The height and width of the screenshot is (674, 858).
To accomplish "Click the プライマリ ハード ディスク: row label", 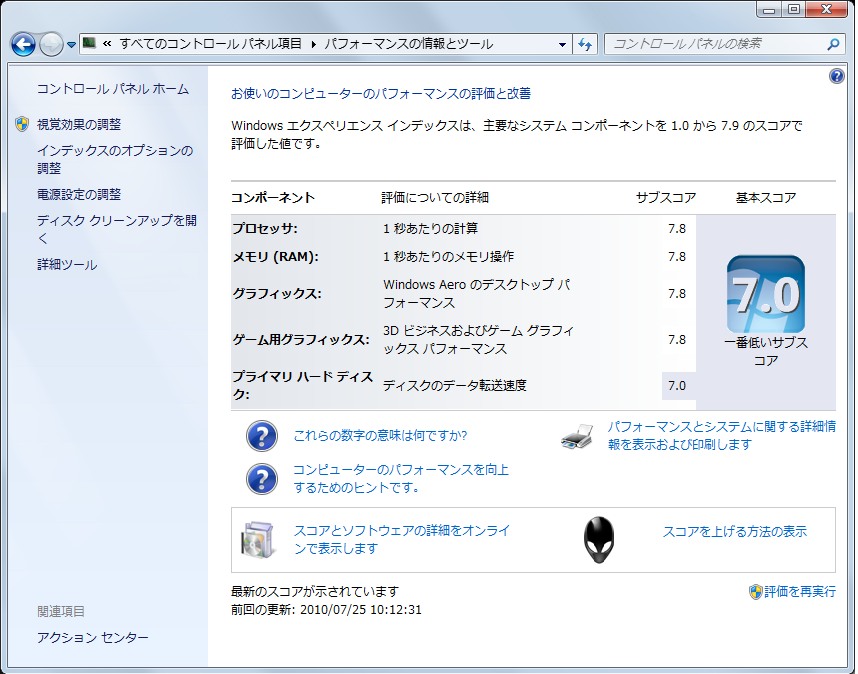I will coord(303,385).
